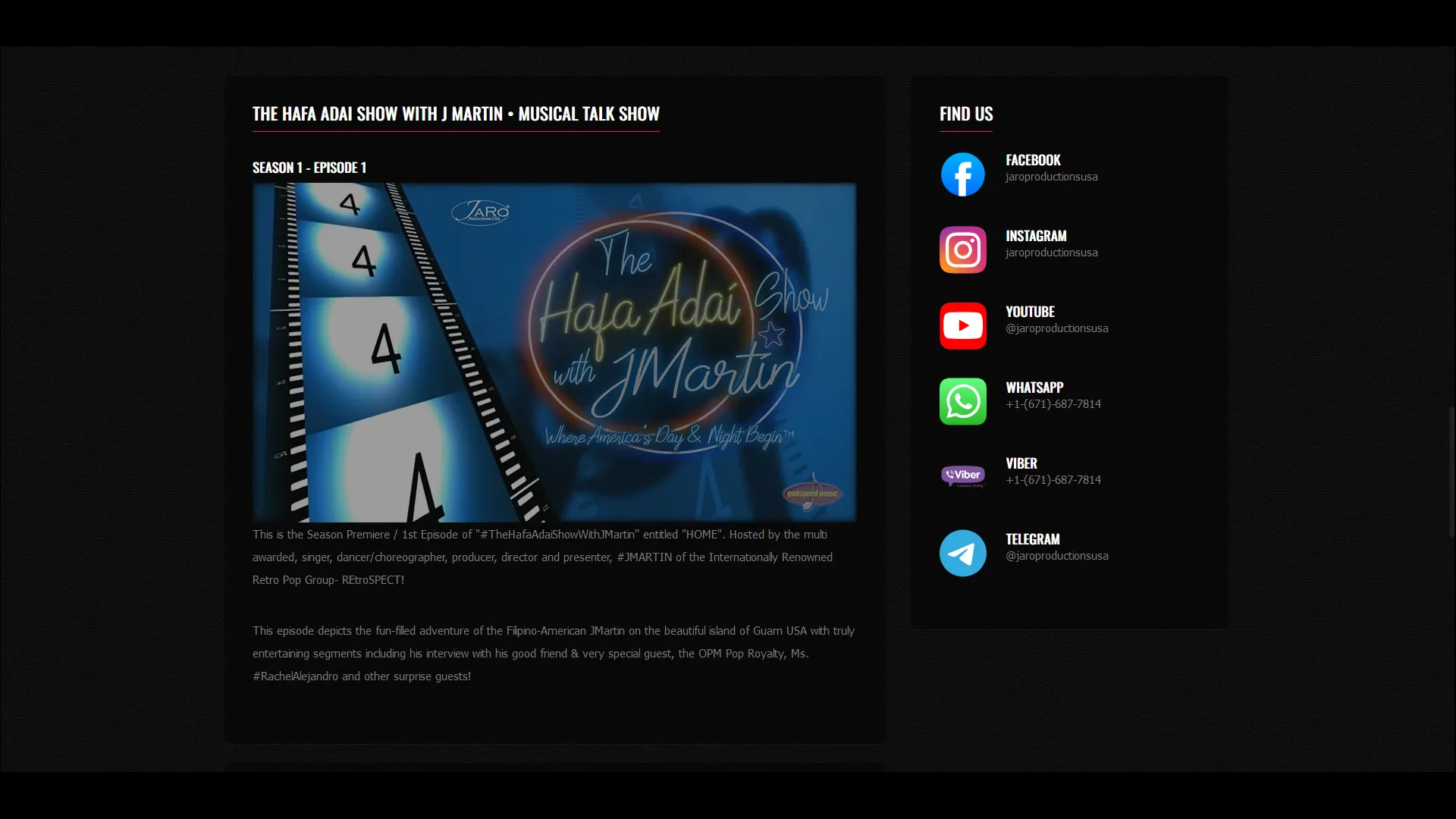Click the YOUTUBE heading link
Image resolution: width=1456 pixels, height=819 pixels.
point(1030,312)
